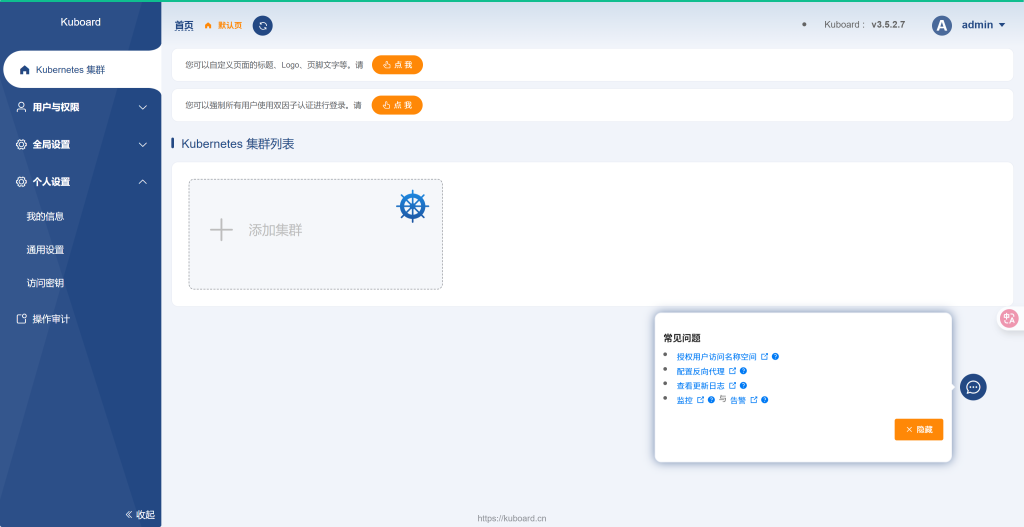Open the 查看更新日志 link
This screenshot has height=527, width=1024.
click(700, 385)
